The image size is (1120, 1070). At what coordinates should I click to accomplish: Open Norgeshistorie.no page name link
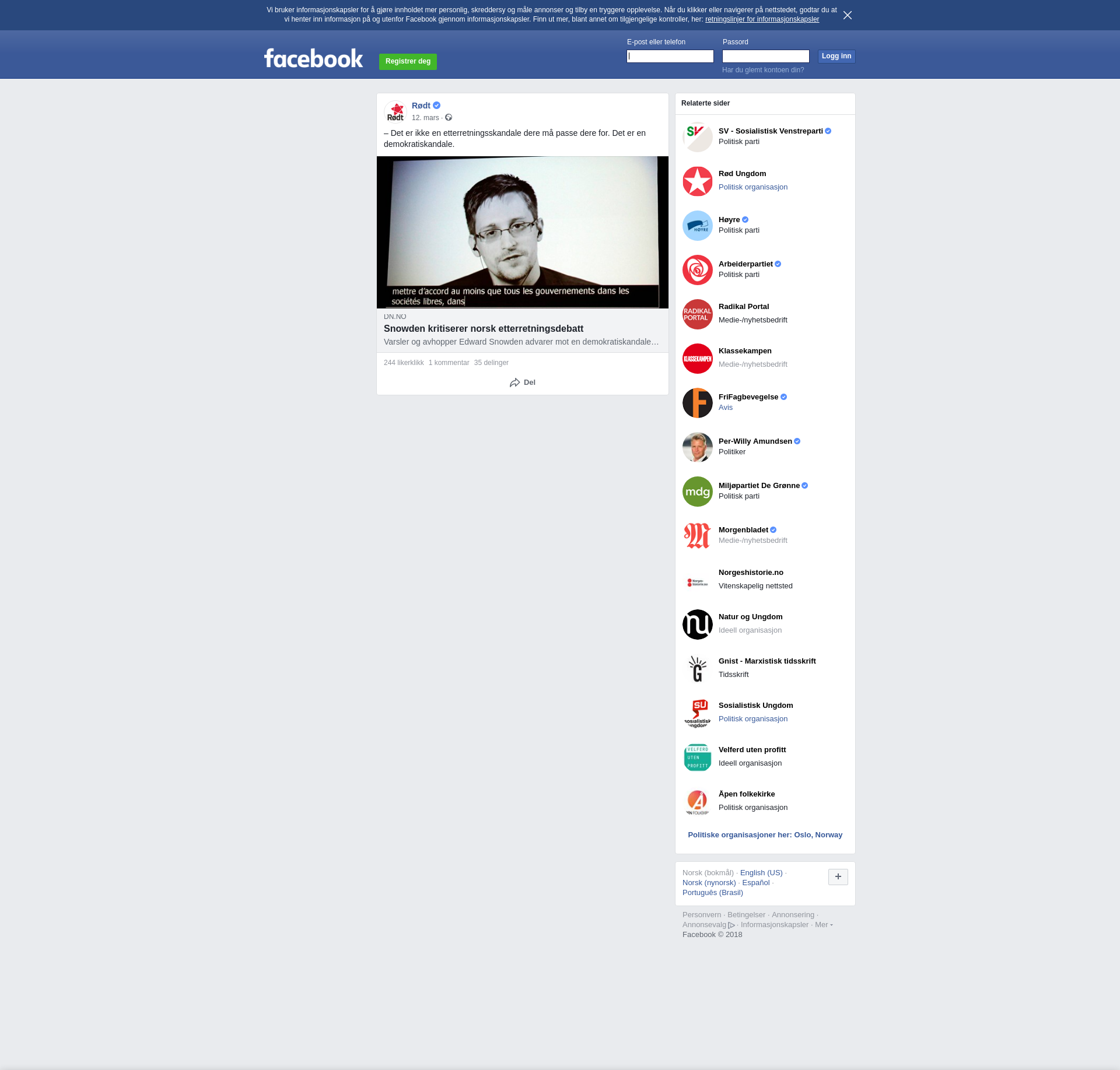[751, 573]
